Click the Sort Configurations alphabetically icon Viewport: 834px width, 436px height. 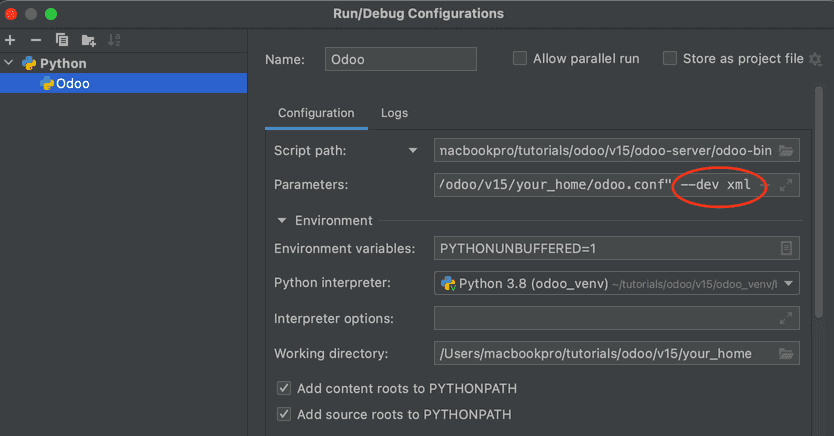pyautogui.click(x=114, y=40)
